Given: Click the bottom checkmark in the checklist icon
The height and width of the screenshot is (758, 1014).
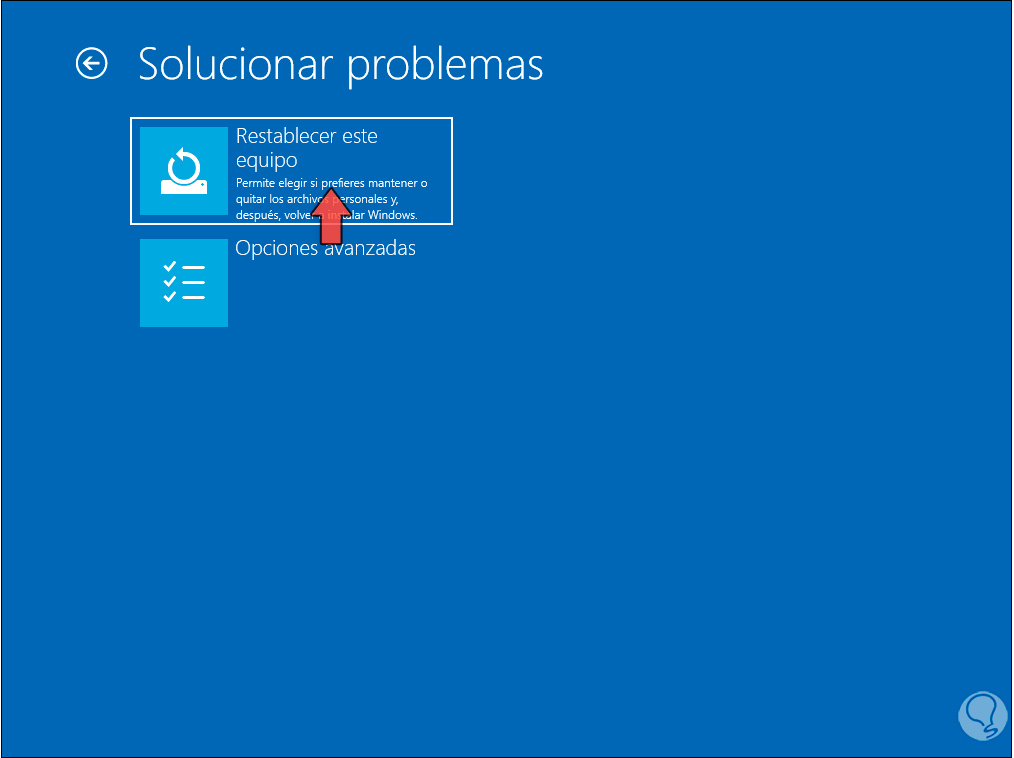Looking at the screenshot, I should 170,297.
